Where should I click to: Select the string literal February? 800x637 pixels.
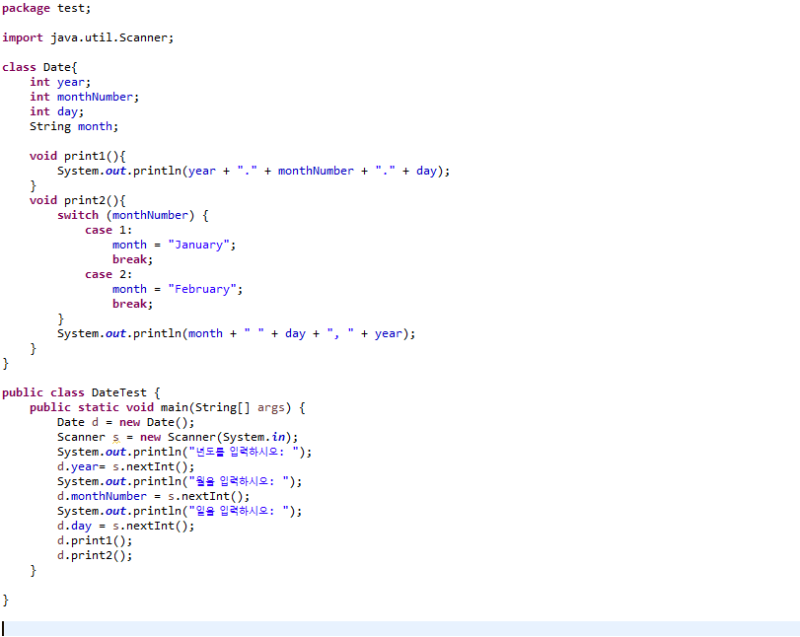203,288
